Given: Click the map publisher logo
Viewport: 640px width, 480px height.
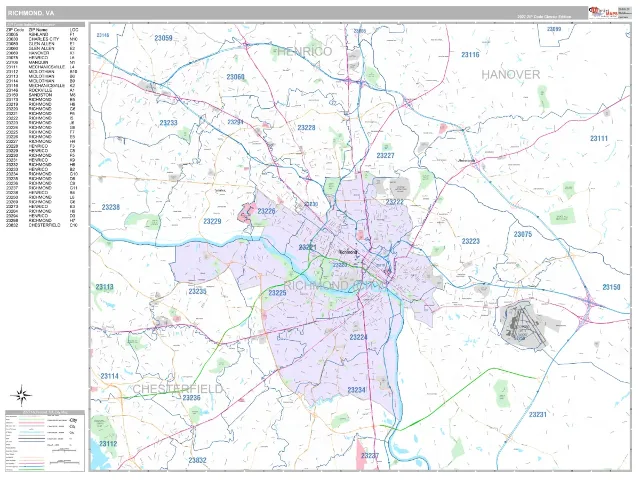Looking at the screenshot, I should [603, 13].
